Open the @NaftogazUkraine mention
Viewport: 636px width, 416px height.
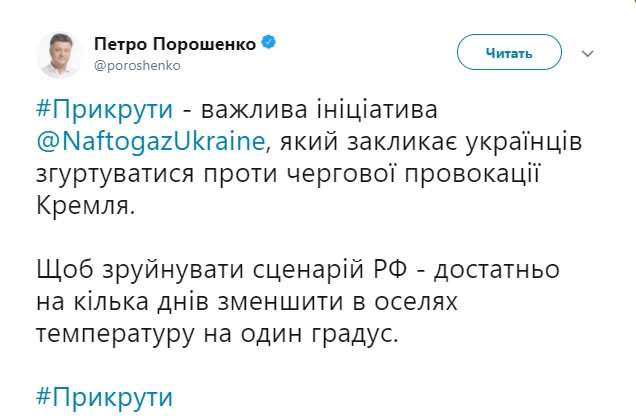pyautogui.click(x=153, y=142)
